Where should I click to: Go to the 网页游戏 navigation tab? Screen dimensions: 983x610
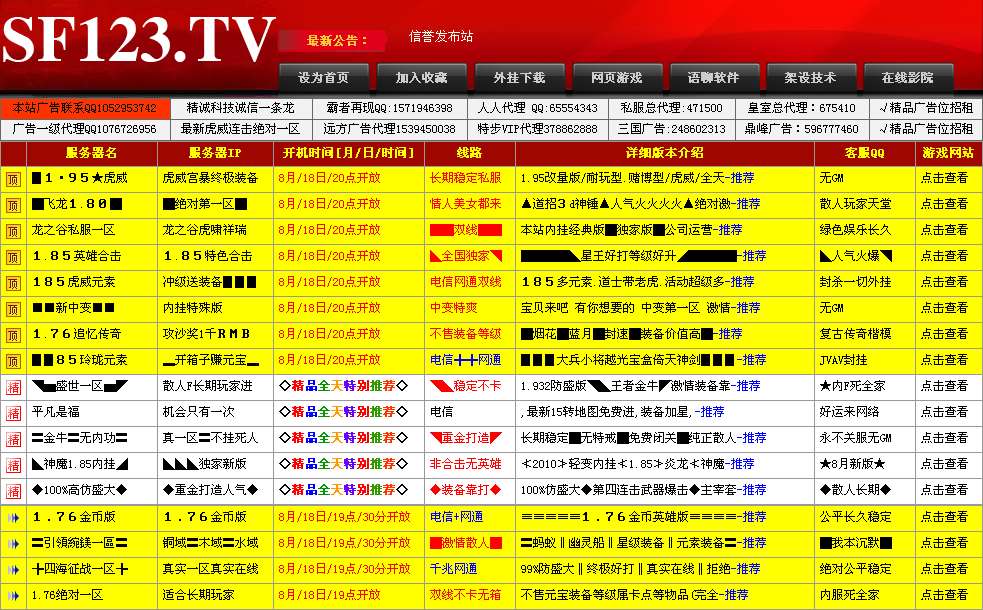616,78
